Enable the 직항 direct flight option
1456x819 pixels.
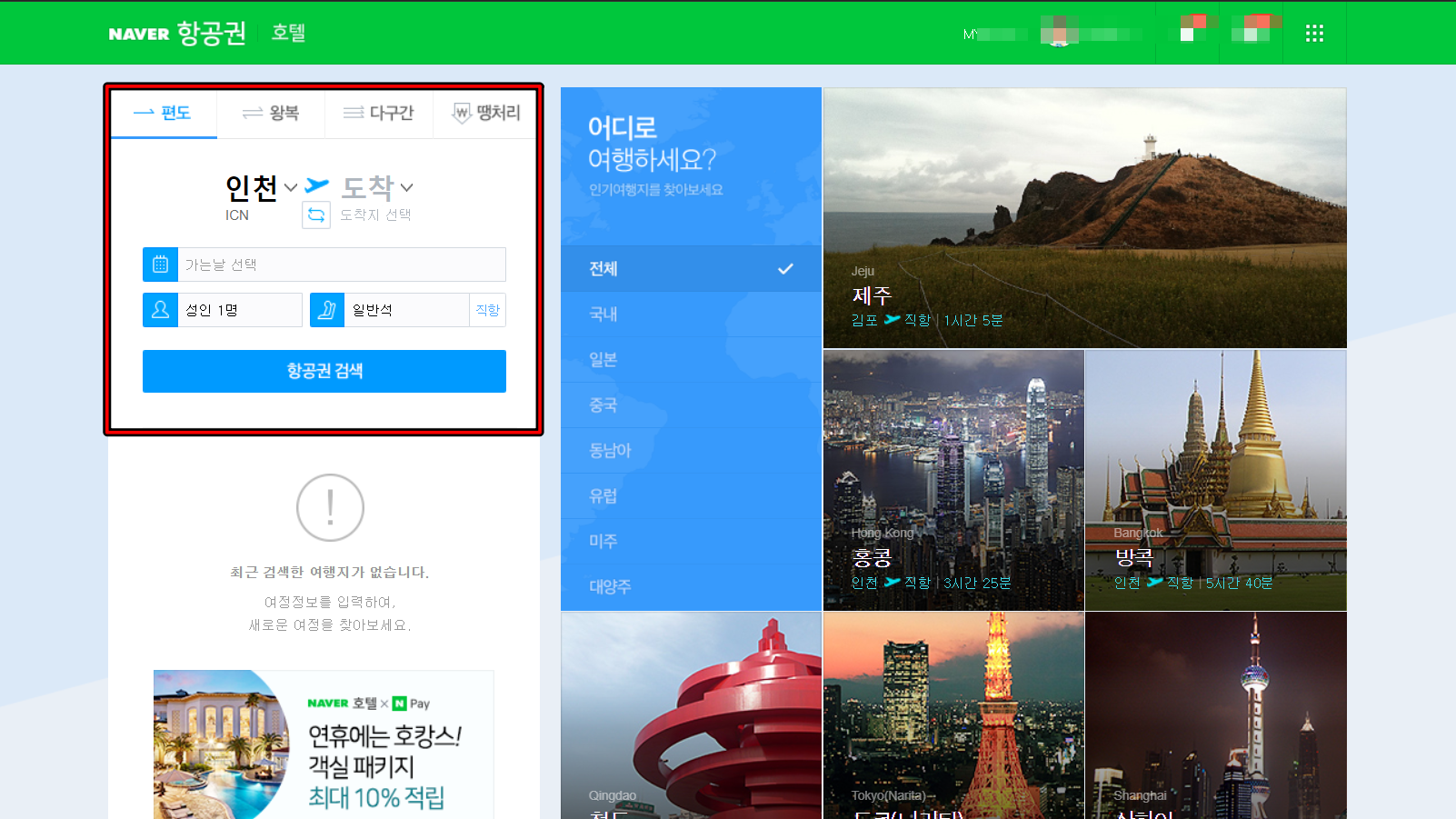point(488,309)
